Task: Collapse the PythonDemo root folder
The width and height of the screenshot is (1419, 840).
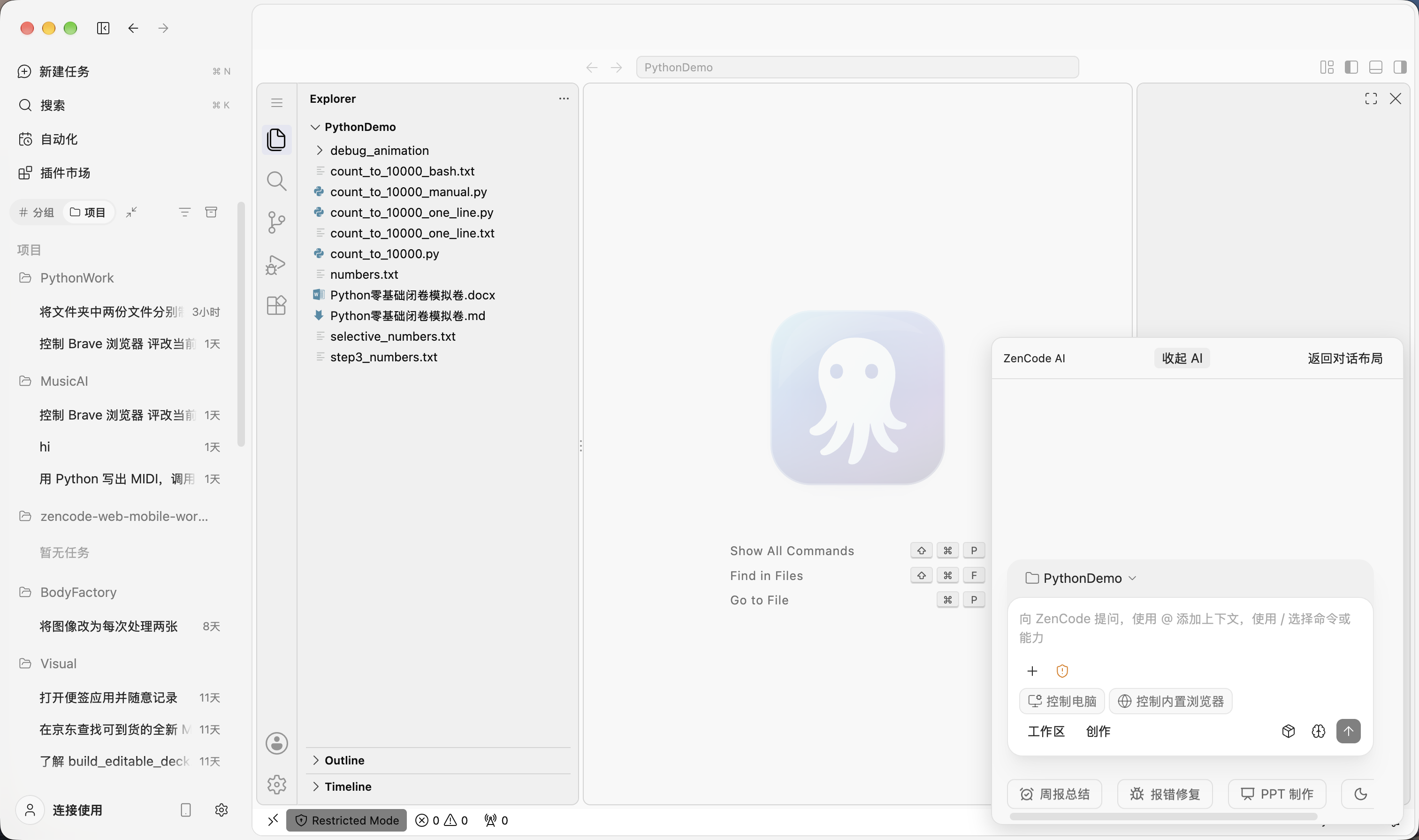Action: tap(315, 127)
